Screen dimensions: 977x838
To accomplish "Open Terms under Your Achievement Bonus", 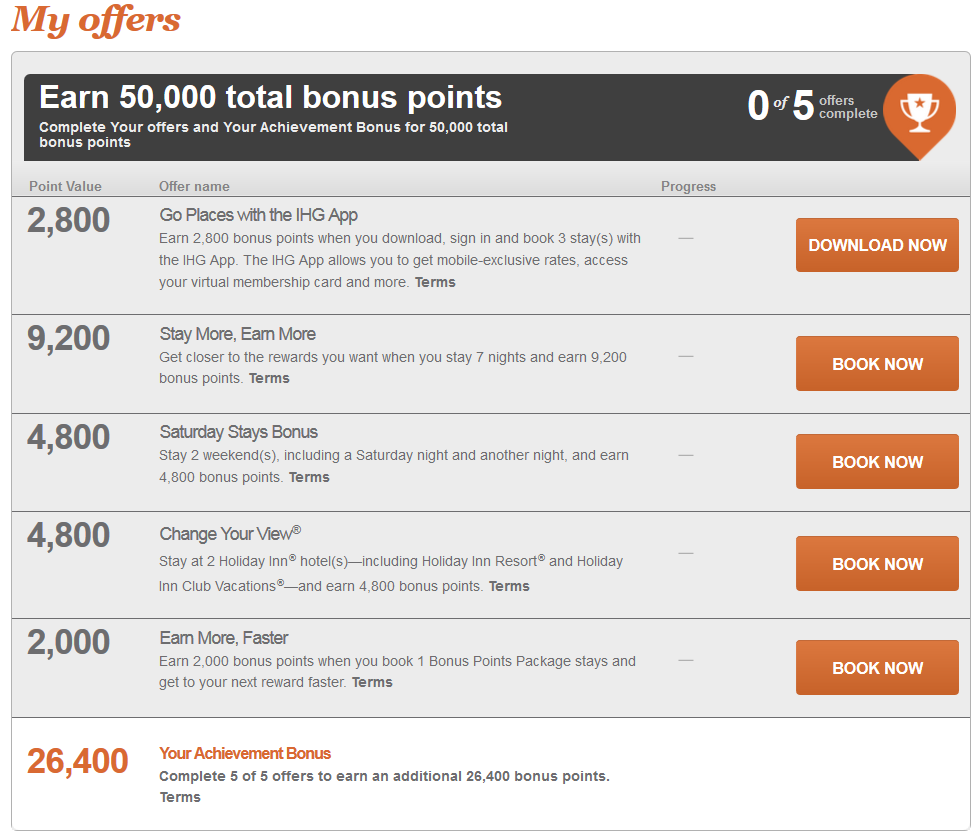I will click(180, 798).
